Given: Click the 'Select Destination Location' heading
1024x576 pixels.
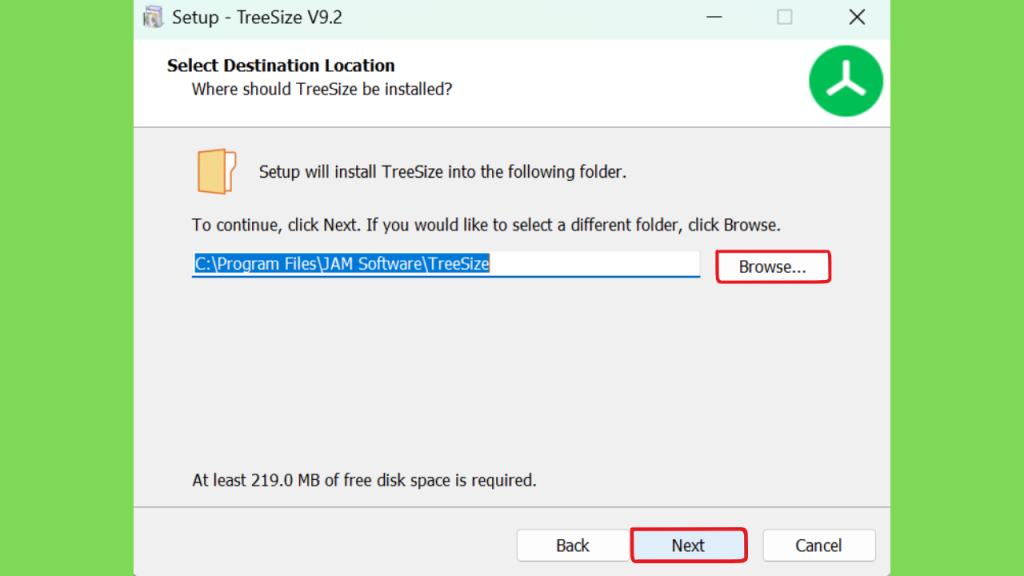Looking at the screenshot, I should [x=281, y=65].
